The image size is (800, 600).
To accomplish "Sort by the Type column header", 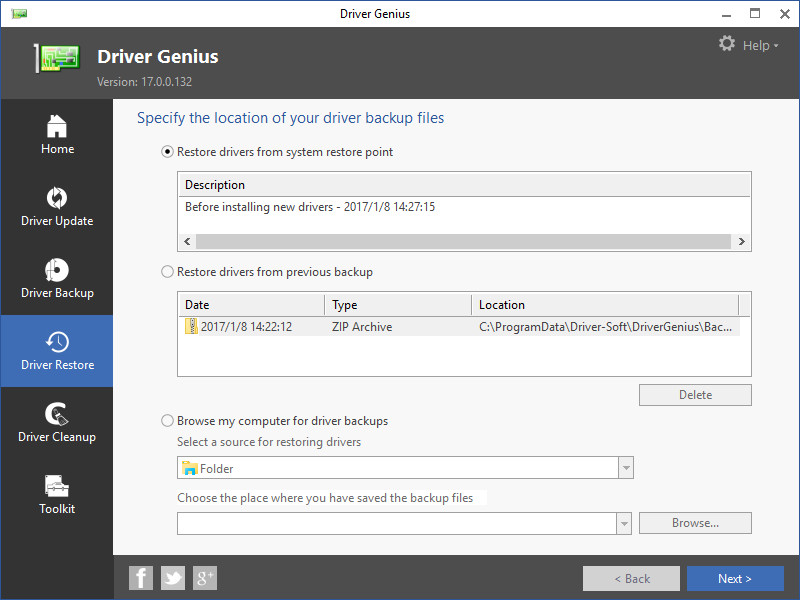I will (x=398, y=305).
